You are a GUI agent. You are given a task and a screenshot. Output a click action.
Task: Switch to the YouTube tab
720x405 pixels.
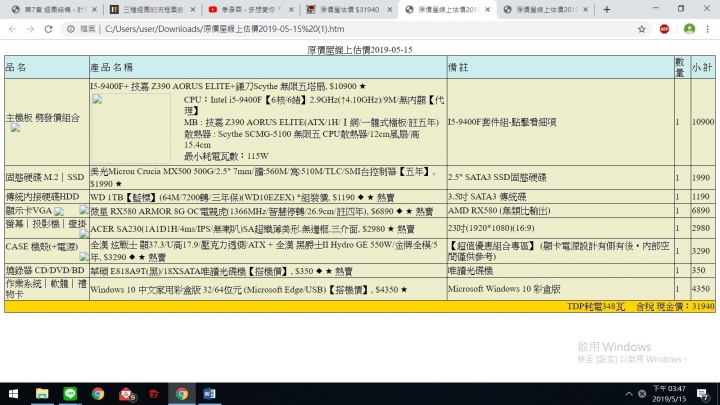pyautogui.click(x=250, y=10)
